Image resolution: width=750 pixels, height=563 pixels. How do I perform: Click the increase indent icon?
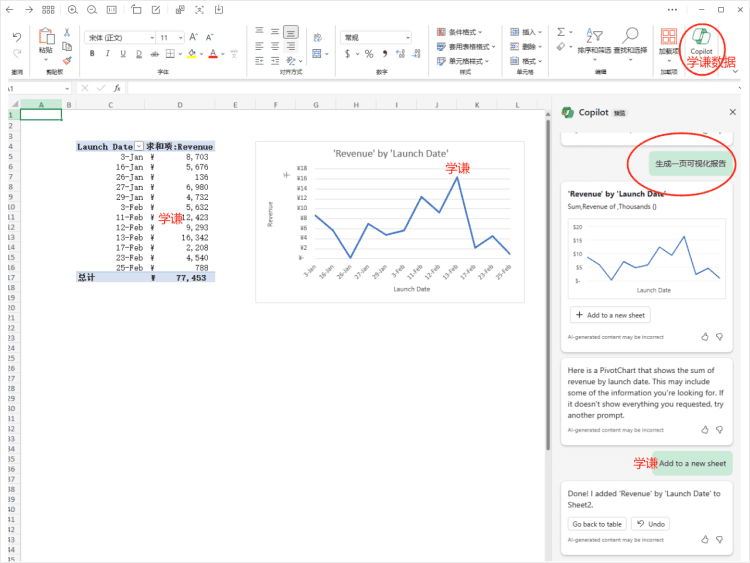pos(275,61)
